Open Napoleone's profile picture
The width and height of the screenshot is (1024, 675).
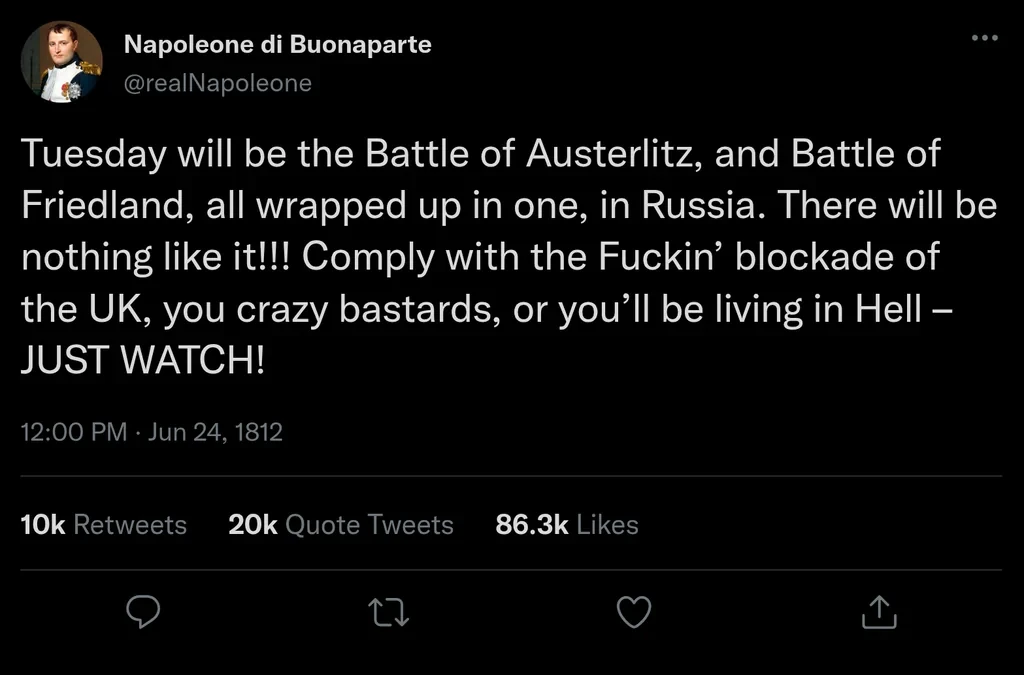point(61,62)
